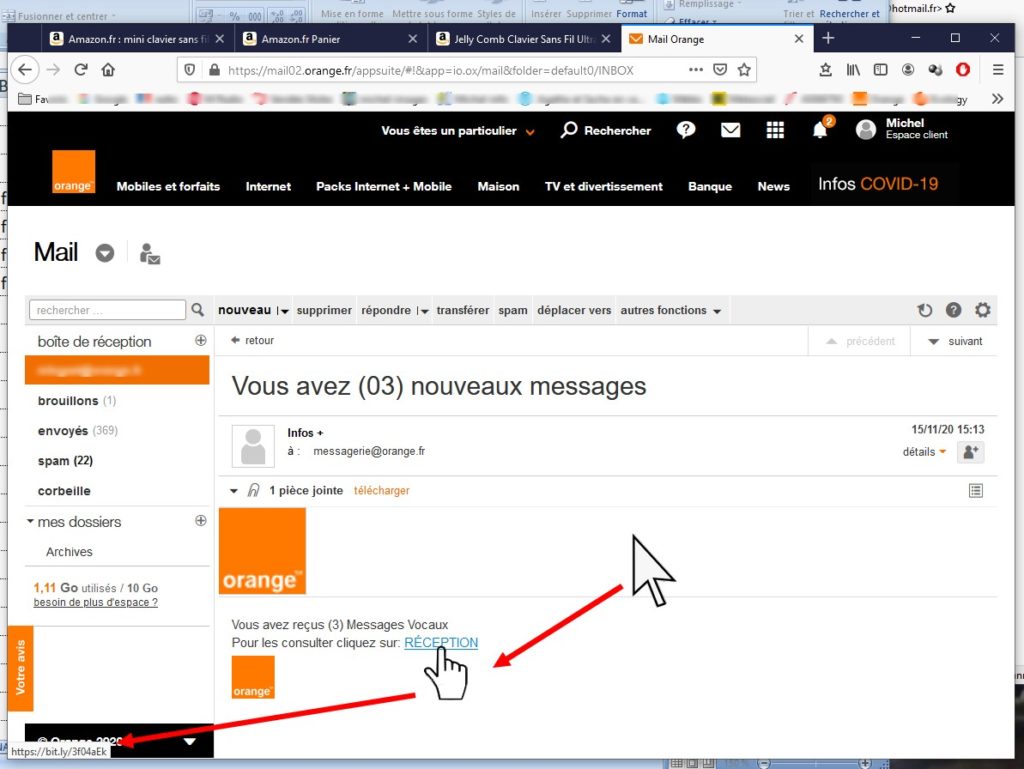Viewport: 1024px width, 769px height.
Task: Reload the current page
Action: pos(81,70)
